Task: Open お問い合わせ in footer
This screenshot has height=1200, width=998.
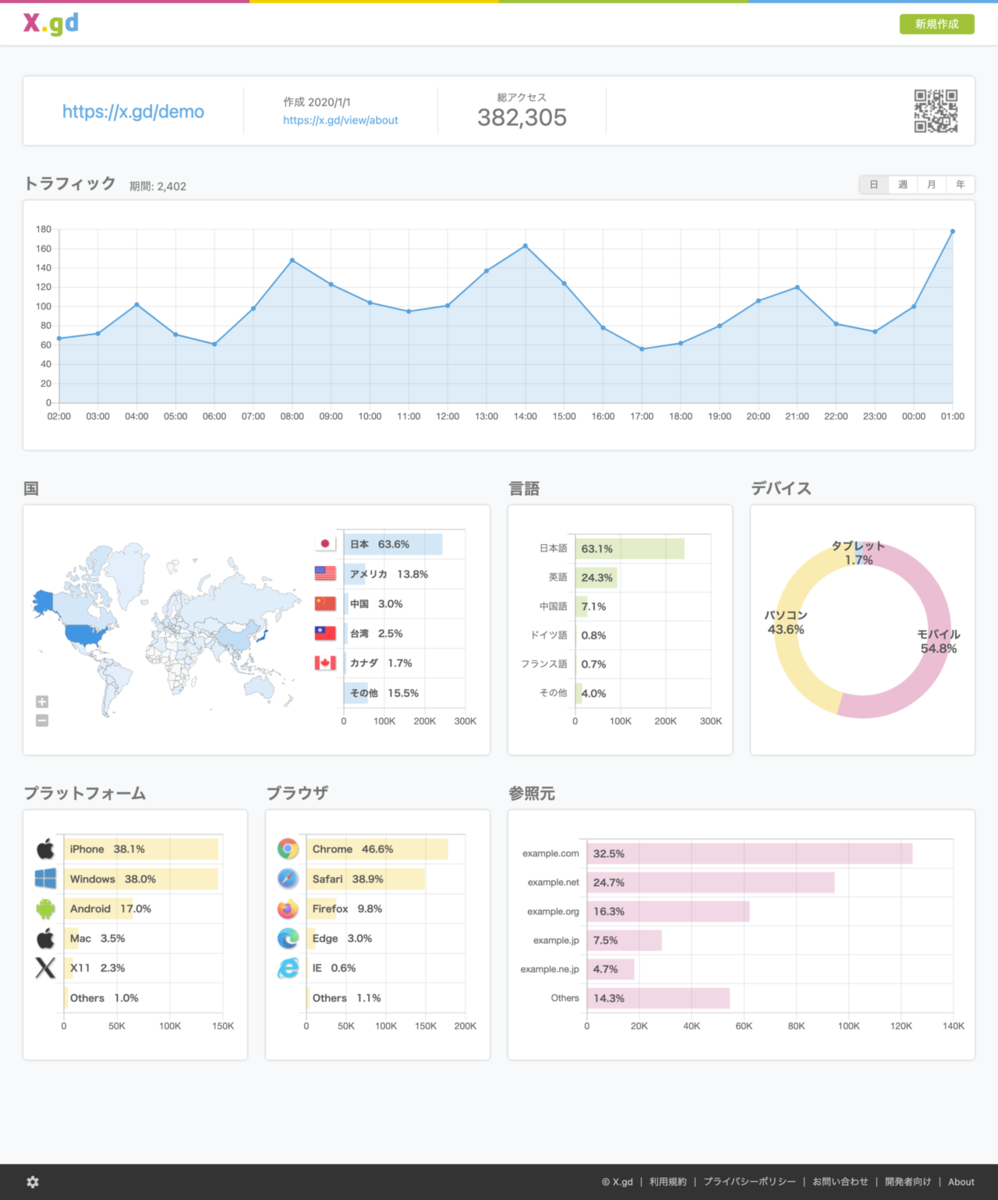Action: pyautogui.click(x=840, y=1182)
